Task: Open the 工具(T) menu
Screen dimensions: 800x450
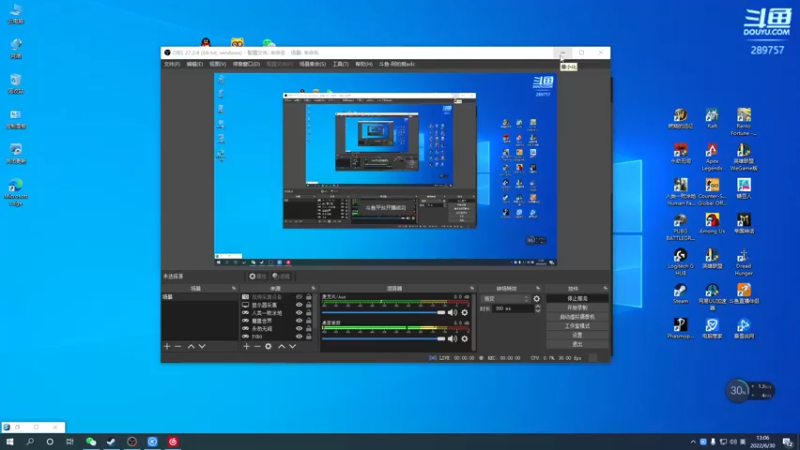Action: click(340, 64)
